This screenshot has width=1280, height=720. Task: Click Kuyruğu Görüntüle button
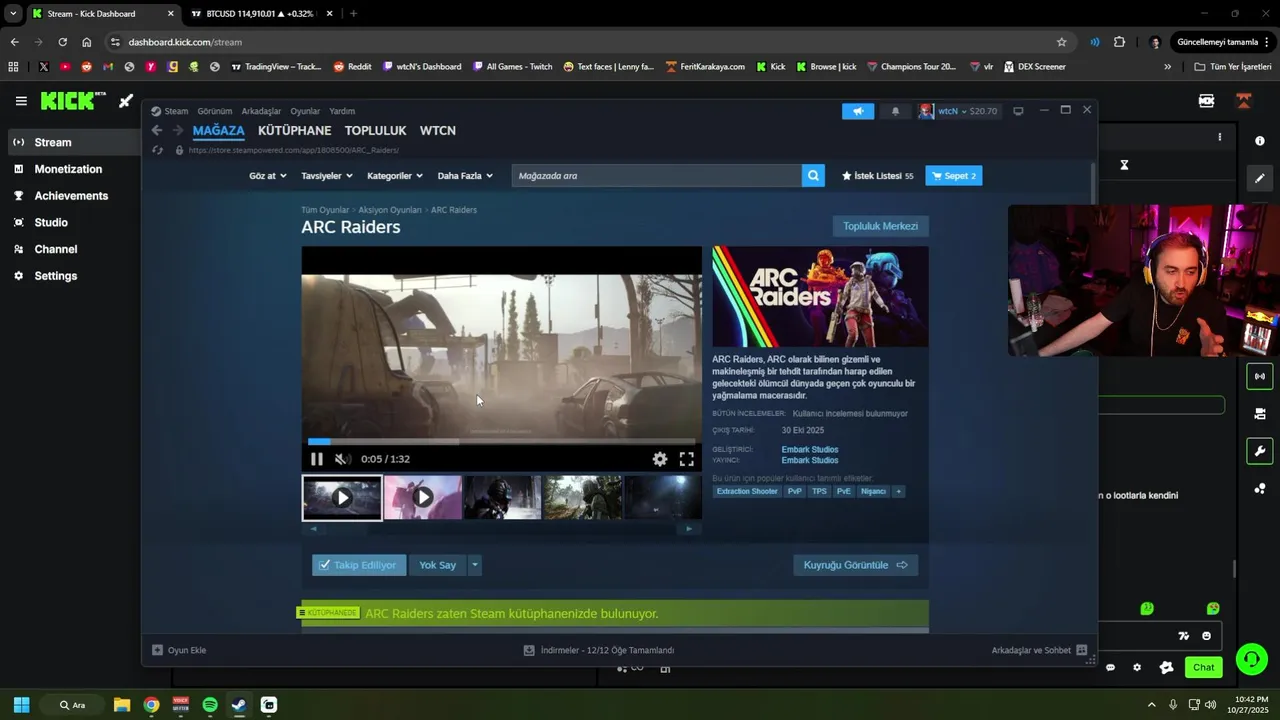click(x=855, y=565)
